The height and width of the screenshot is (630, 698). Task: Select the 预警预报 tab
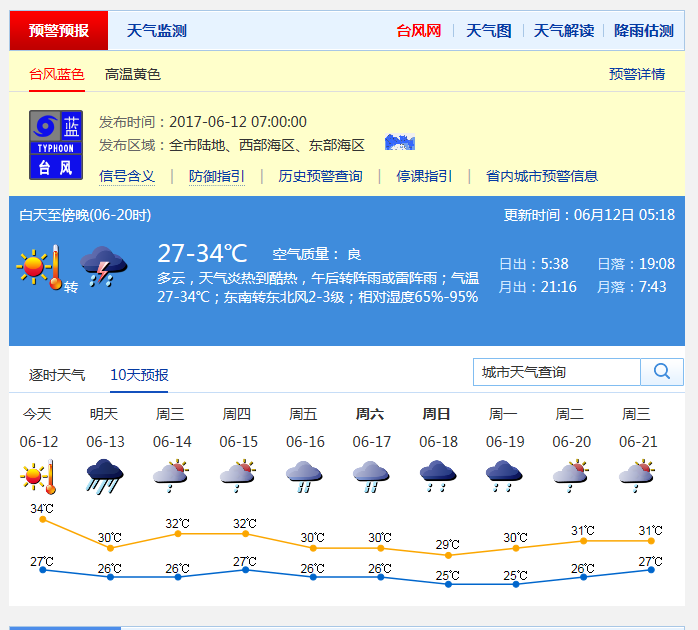(x=58, y=31)
